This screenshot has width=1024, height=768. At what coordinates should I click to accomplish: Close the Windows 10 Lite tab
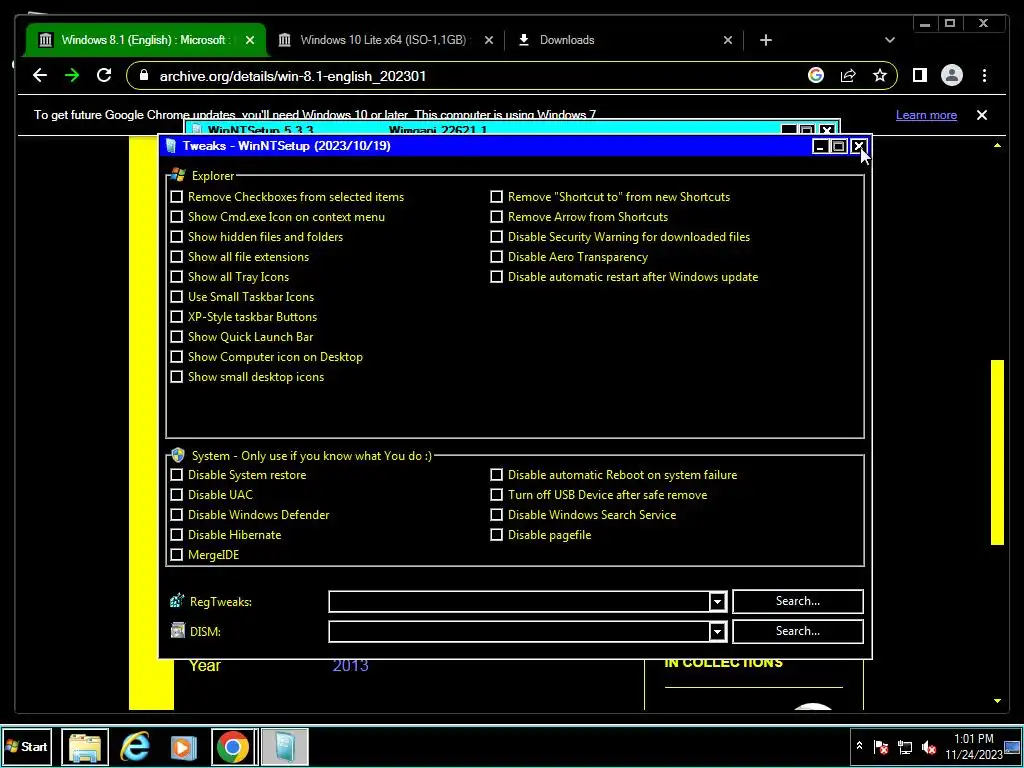488,40
